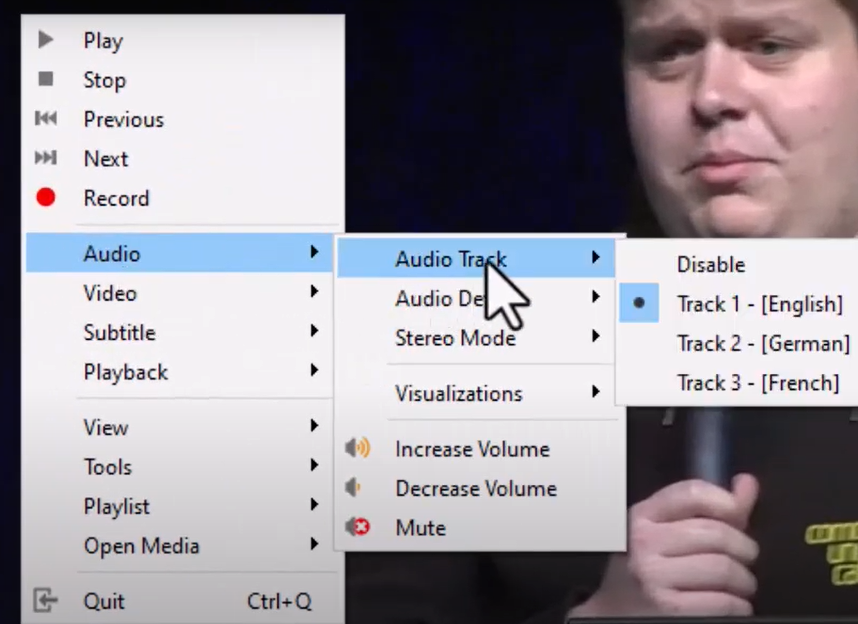
Task: Click the Quit exit icon
Action: coord(46,600)
